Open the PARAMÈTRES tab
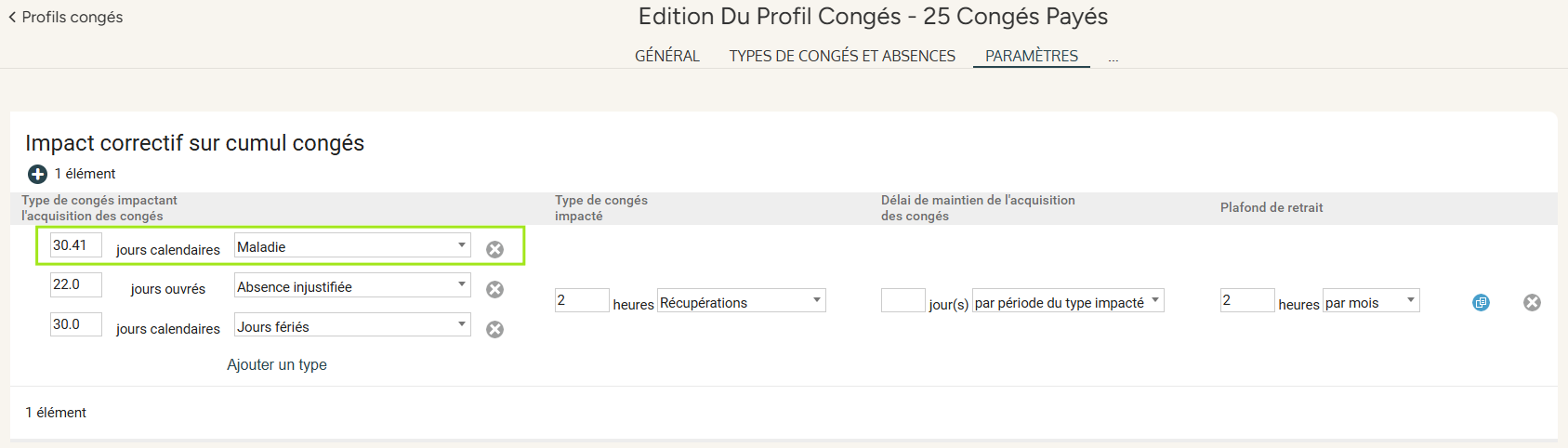The width and height of the screenshot is (1568, 448). [1032, 56]
